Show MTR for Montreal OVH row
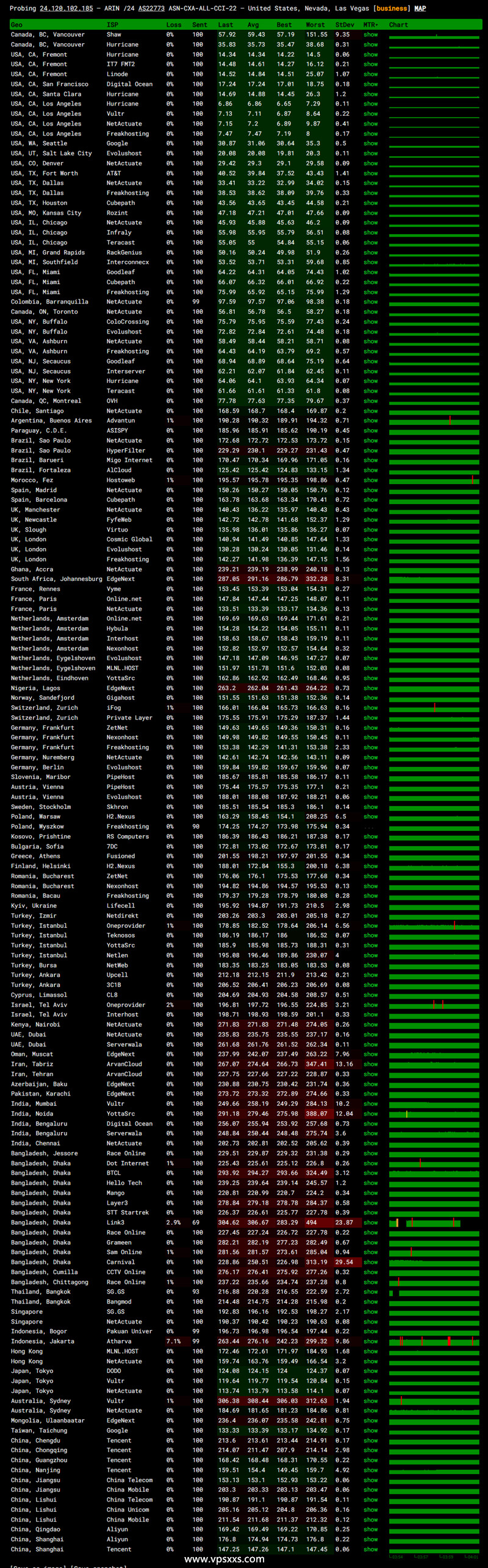Screen dimensions: 488x1568 pyautogui.click(x=371, y=401)
